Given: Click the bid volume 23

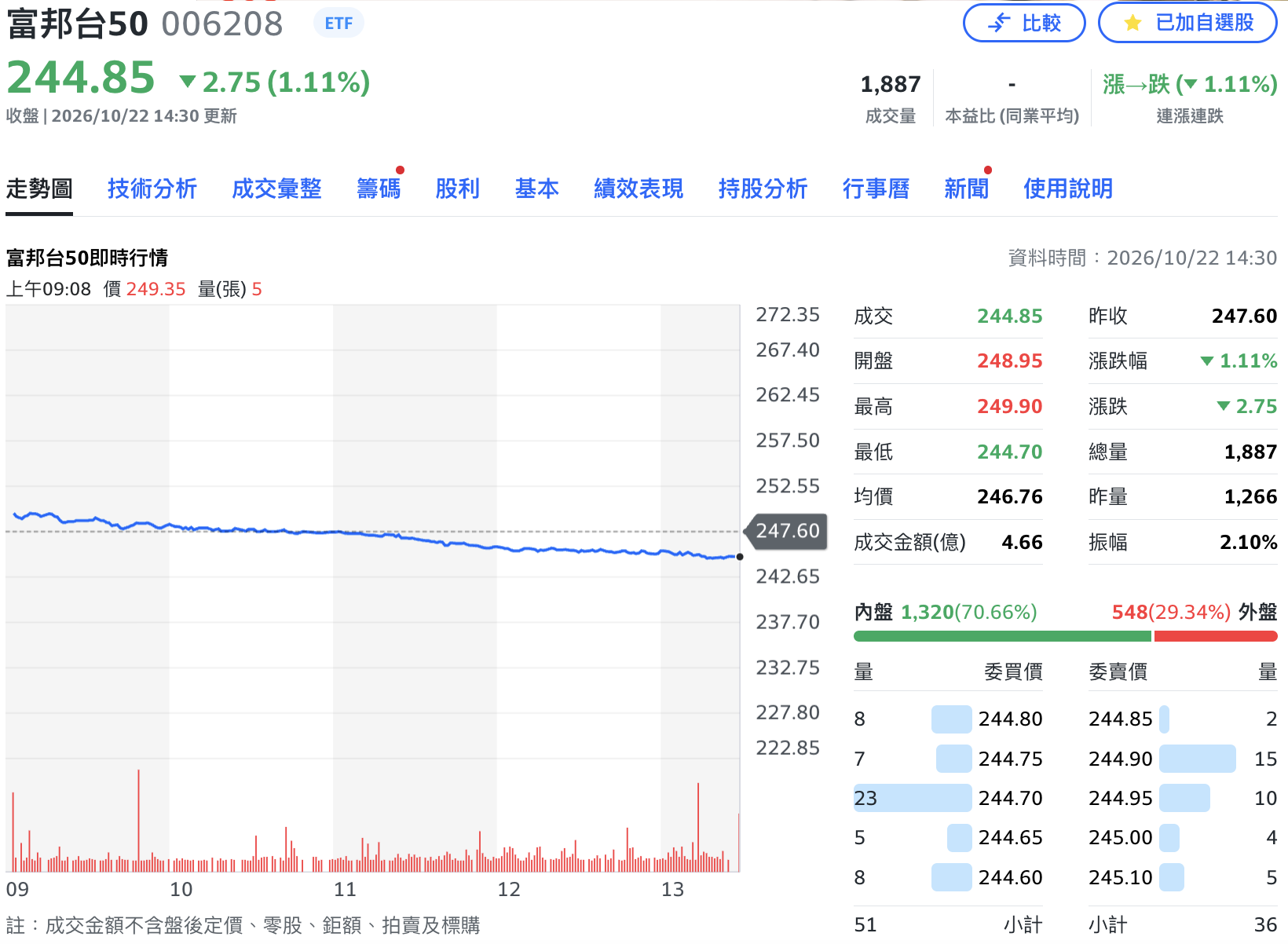Looking at the screenshot, I should [x=865, y=798].
